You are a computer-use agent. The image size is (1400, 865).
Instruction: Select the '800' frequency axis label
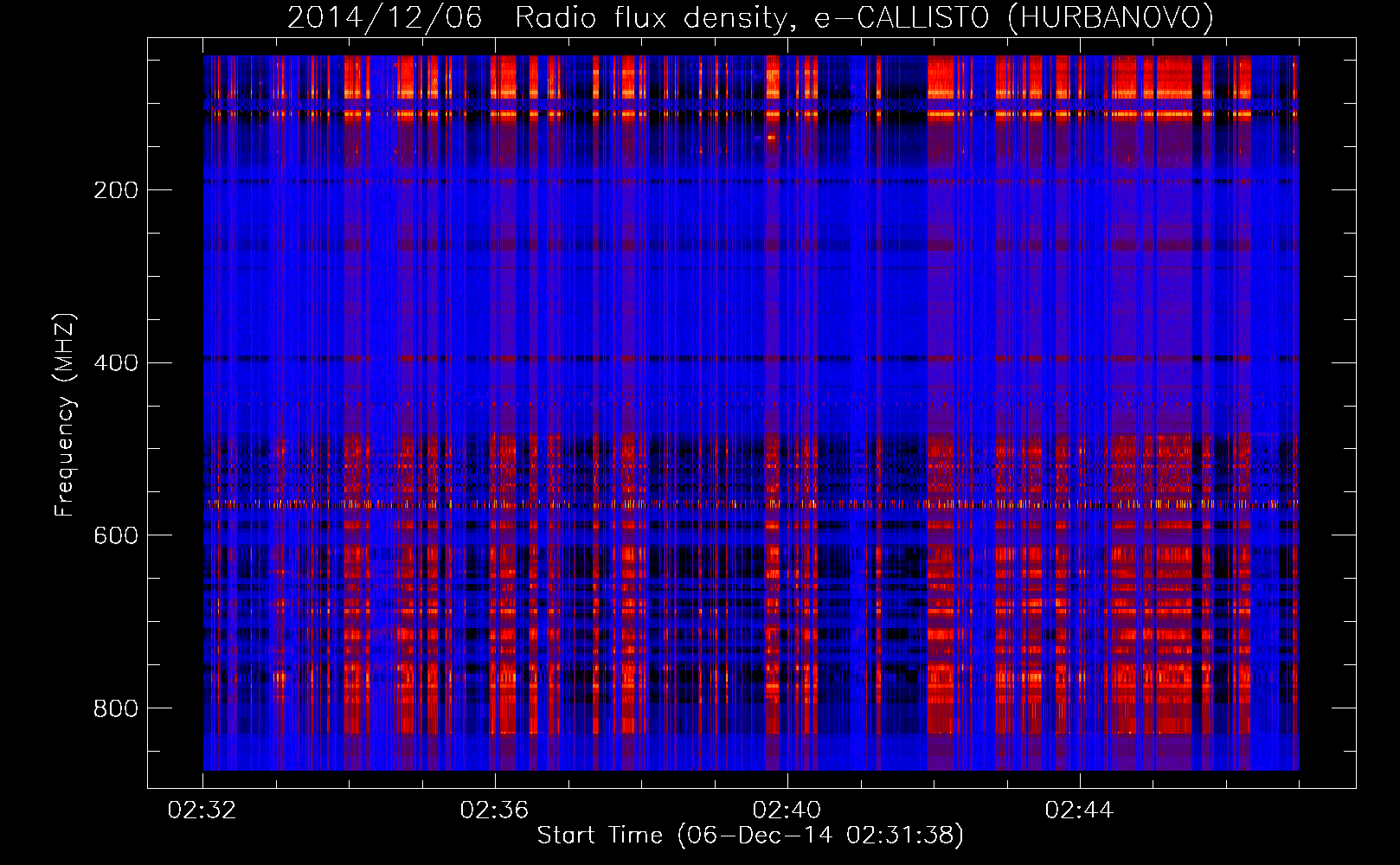tap(116, 709)
